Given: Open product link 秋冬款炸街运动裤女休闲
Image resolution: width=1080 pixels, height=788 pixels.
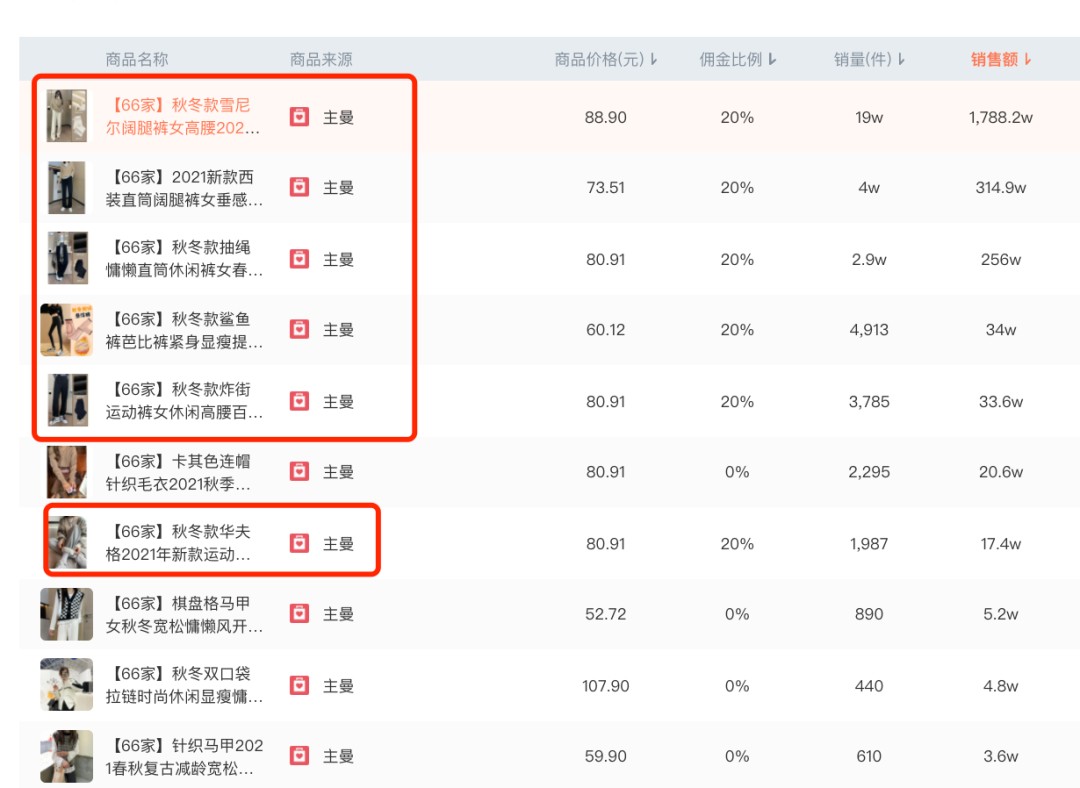Looking at the screenshot, I should tap(184, 401).
